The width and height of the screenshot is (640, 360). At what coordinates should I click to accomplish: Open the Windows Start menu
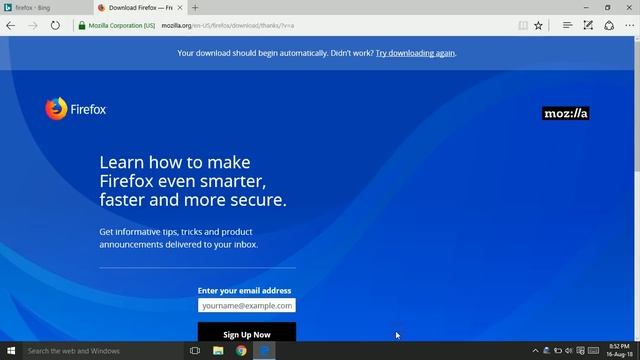pyautogui.click(x=11, y=351)
